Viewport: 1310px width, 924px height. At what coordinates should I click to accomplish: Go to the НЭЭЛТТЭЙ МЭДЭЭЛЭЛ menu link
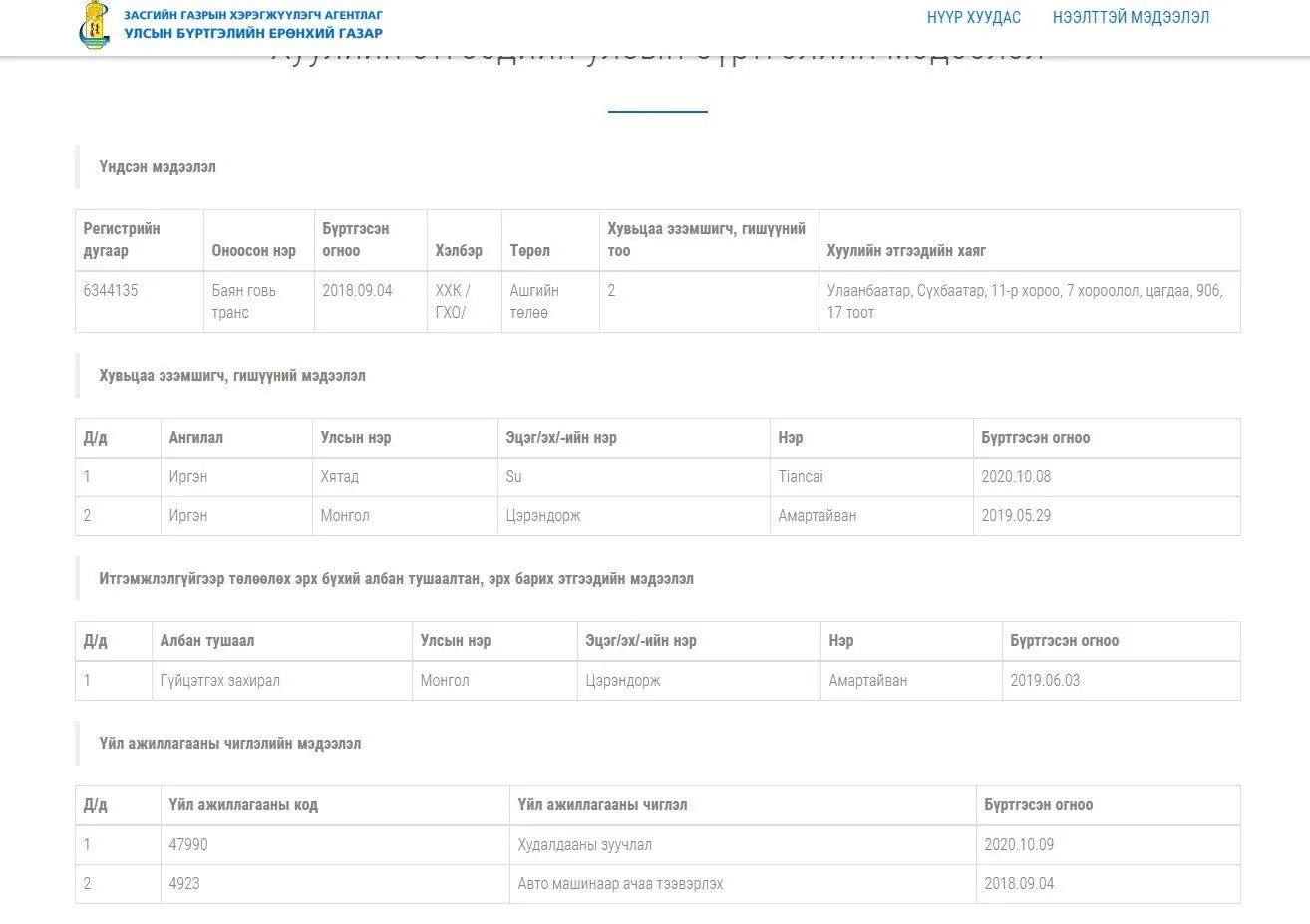click(x=1131, y=17)
